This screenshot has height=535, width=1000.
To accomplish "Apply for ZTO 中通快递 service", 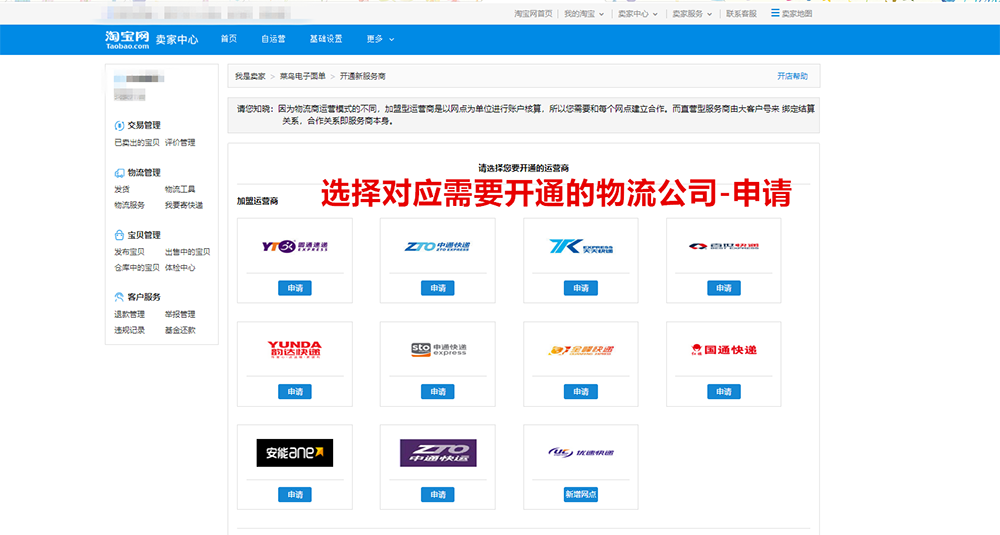I will [x=438, y=288].
